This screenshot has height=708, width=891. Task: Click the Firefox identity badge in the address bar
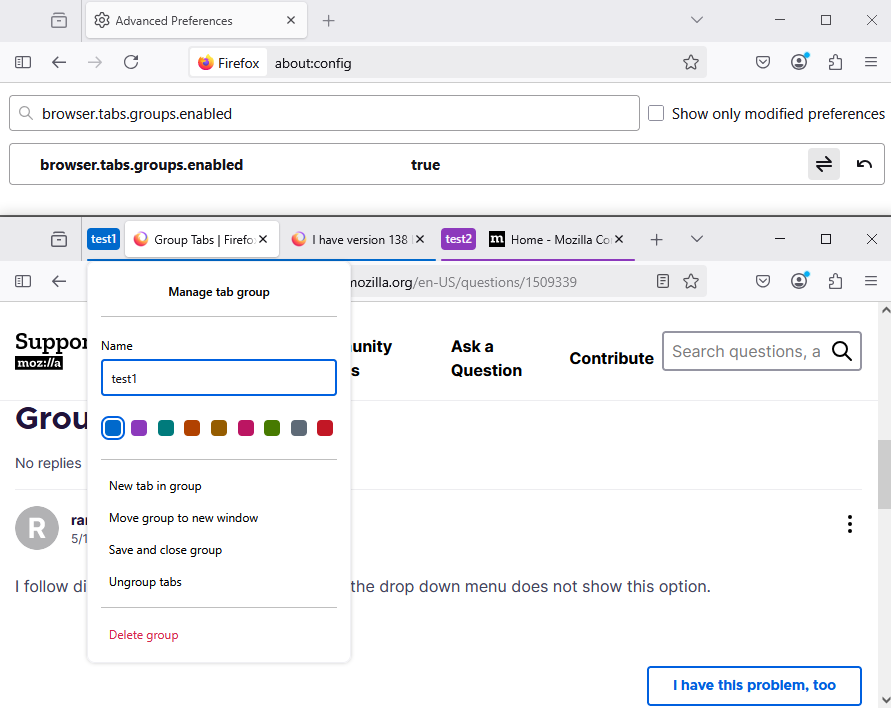228,63
